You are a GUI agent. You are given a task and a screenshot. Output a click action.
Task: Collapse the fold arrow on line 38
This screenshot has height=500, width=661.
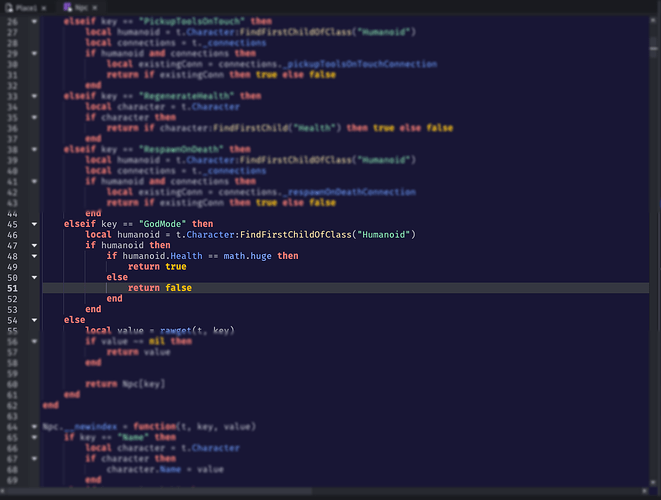tap(34, 149)
